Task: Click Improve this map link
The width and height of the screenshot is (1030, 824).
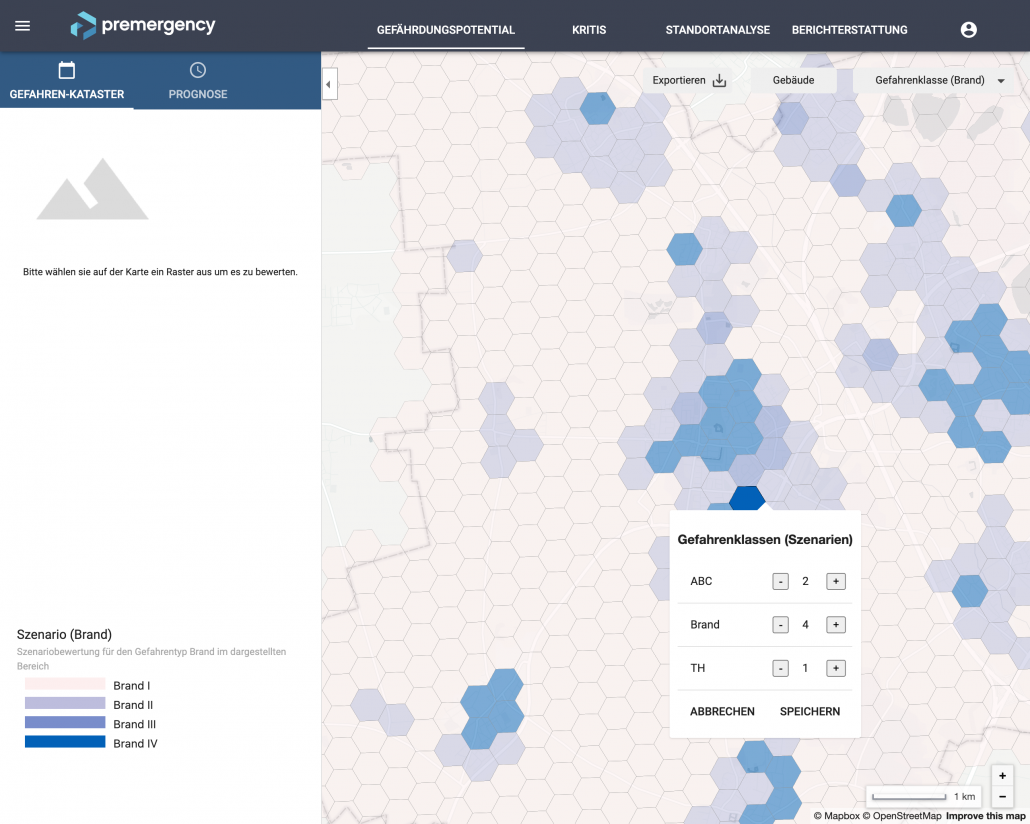Action: 985,816
